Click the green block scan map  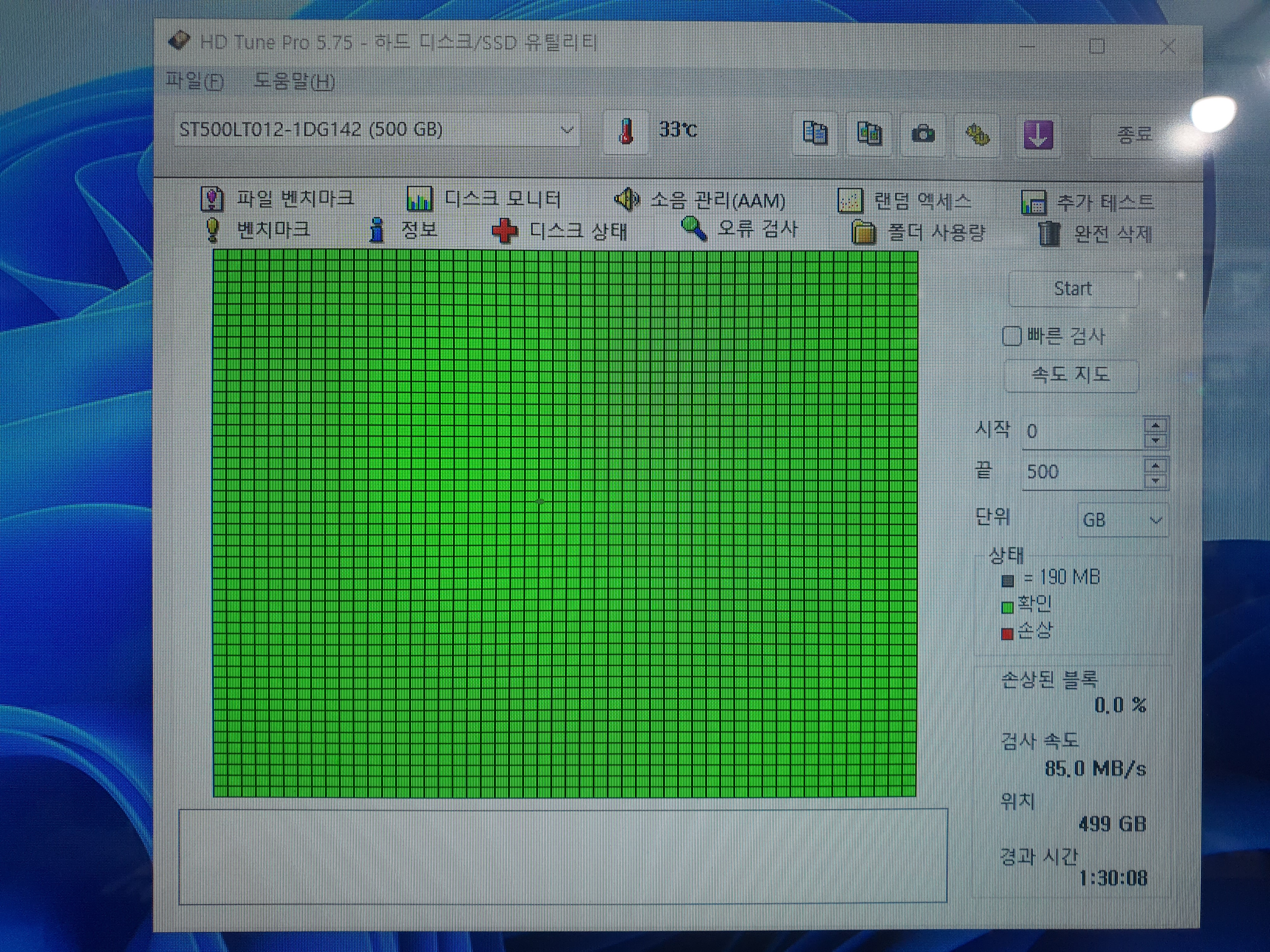tap(565, 523)
